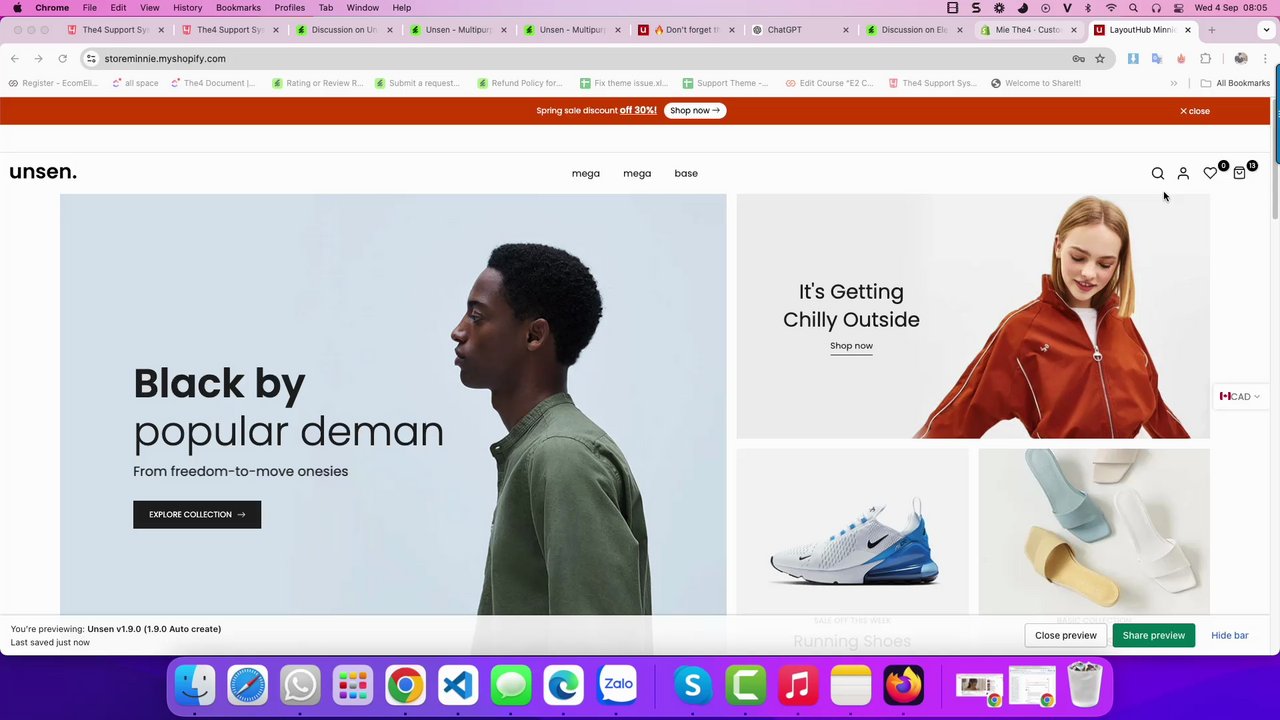Viewport: 1280px width, 720px height.
Task: Expand hidden bookmarks overflow chevron
Action: (x=1173, y=83)
